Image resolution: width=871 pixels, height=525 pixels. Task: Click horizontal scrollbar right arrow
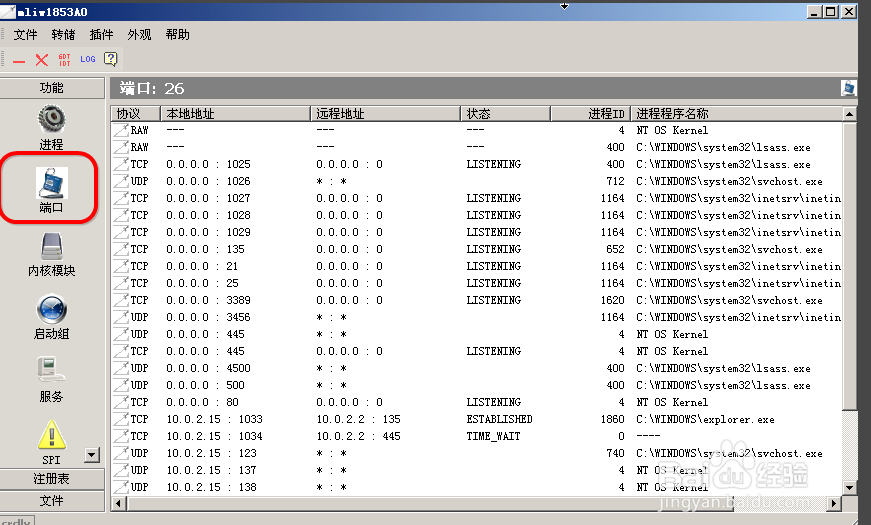[x=833, y=503]
